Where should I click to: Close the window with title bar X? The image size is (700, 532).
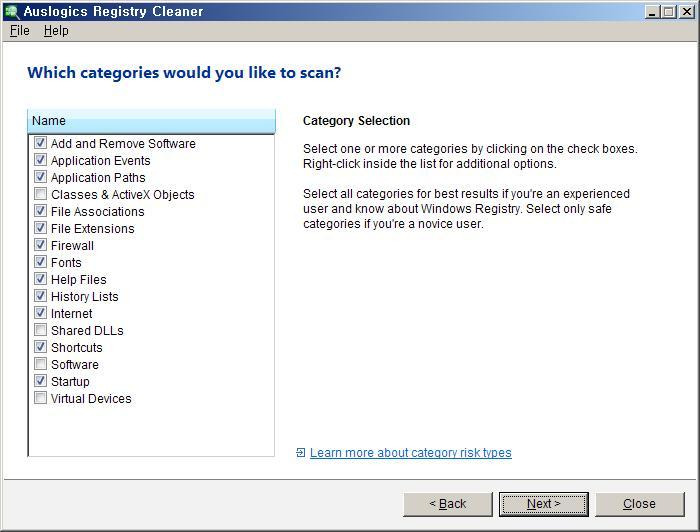[x=687, y=11]
